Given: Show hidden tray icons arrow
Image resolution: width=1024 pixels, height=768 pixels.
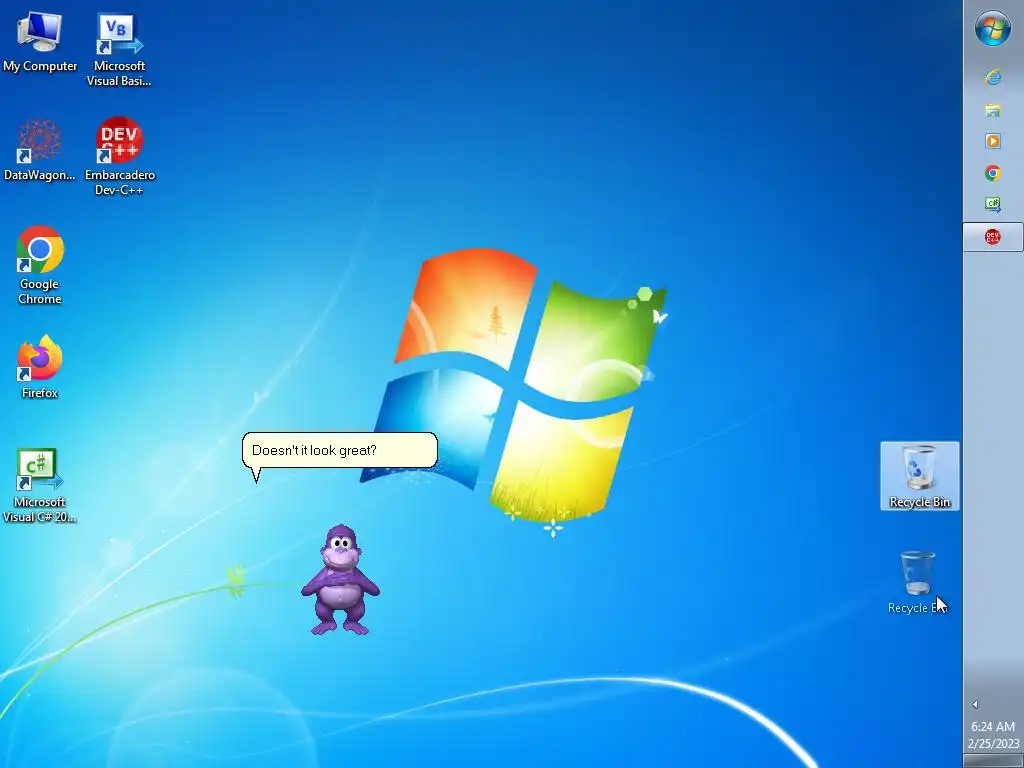Looking at the screenshot, I should (x=975, y=704).
